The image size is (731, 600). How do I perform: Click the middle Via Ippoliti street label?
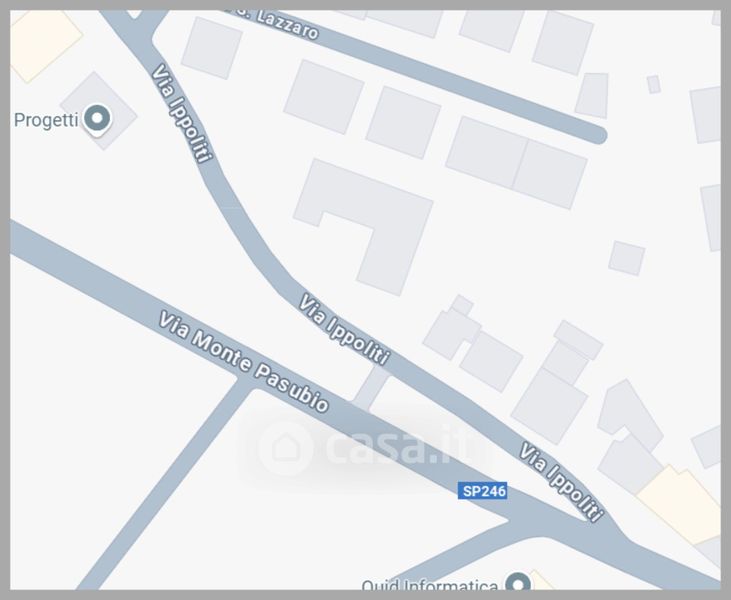344,329
